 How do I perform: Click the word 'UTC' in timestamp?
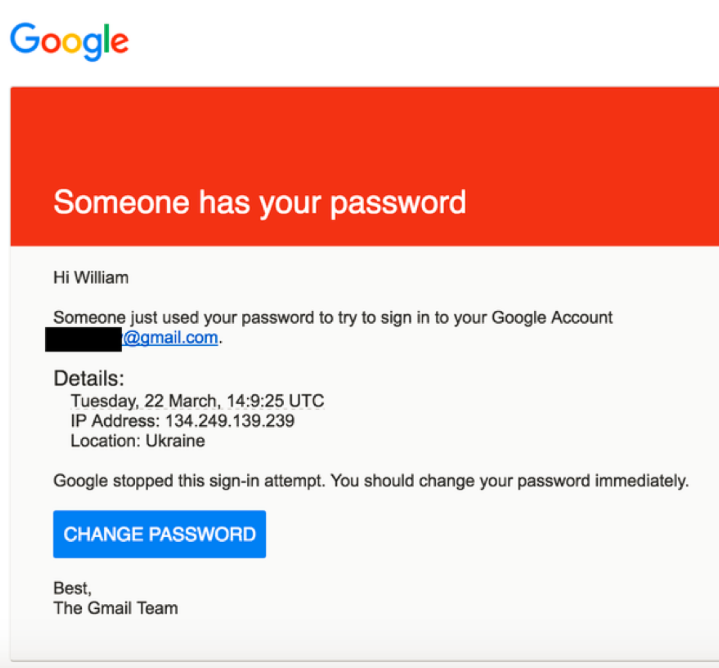(x=307, y=401)
